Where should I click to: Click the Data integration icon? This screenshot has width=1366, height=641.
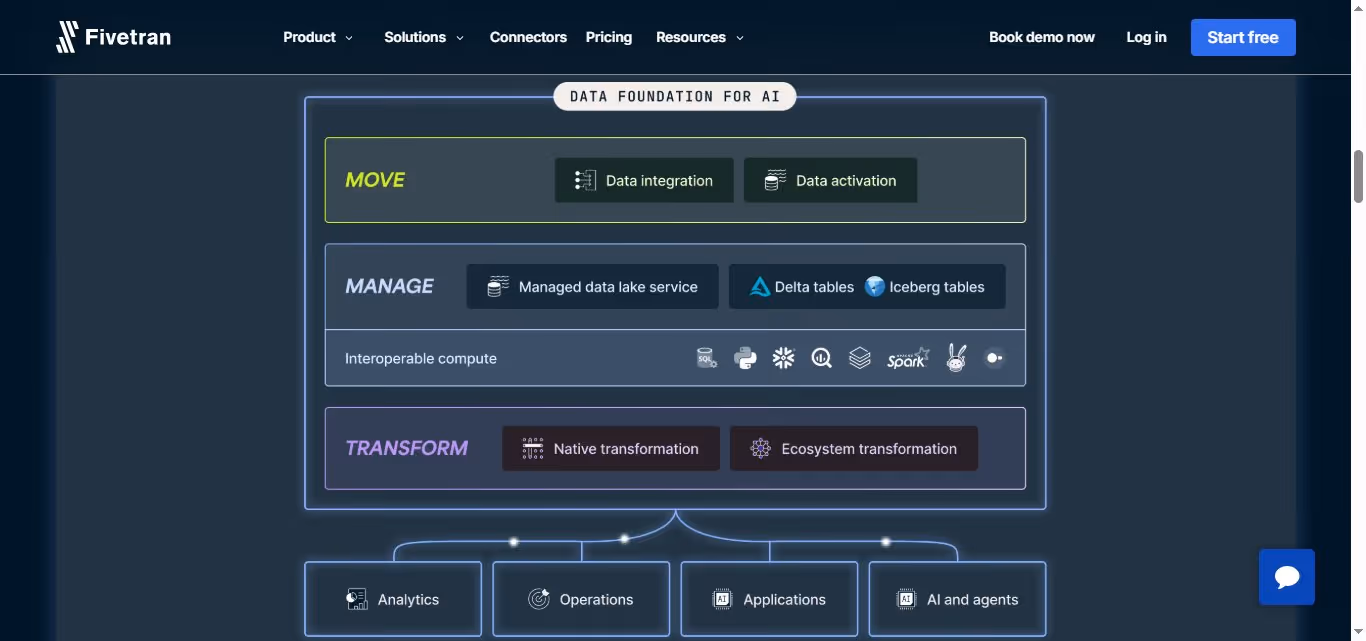(x=585, y=180)
